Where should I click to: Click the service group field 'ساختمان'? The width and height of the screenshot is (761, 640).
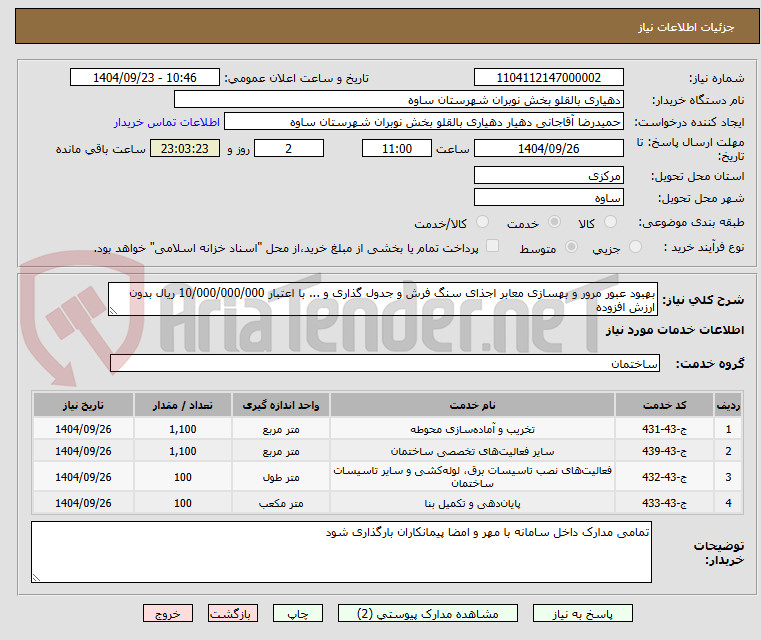pyautogui.click(x=385, y=363)
